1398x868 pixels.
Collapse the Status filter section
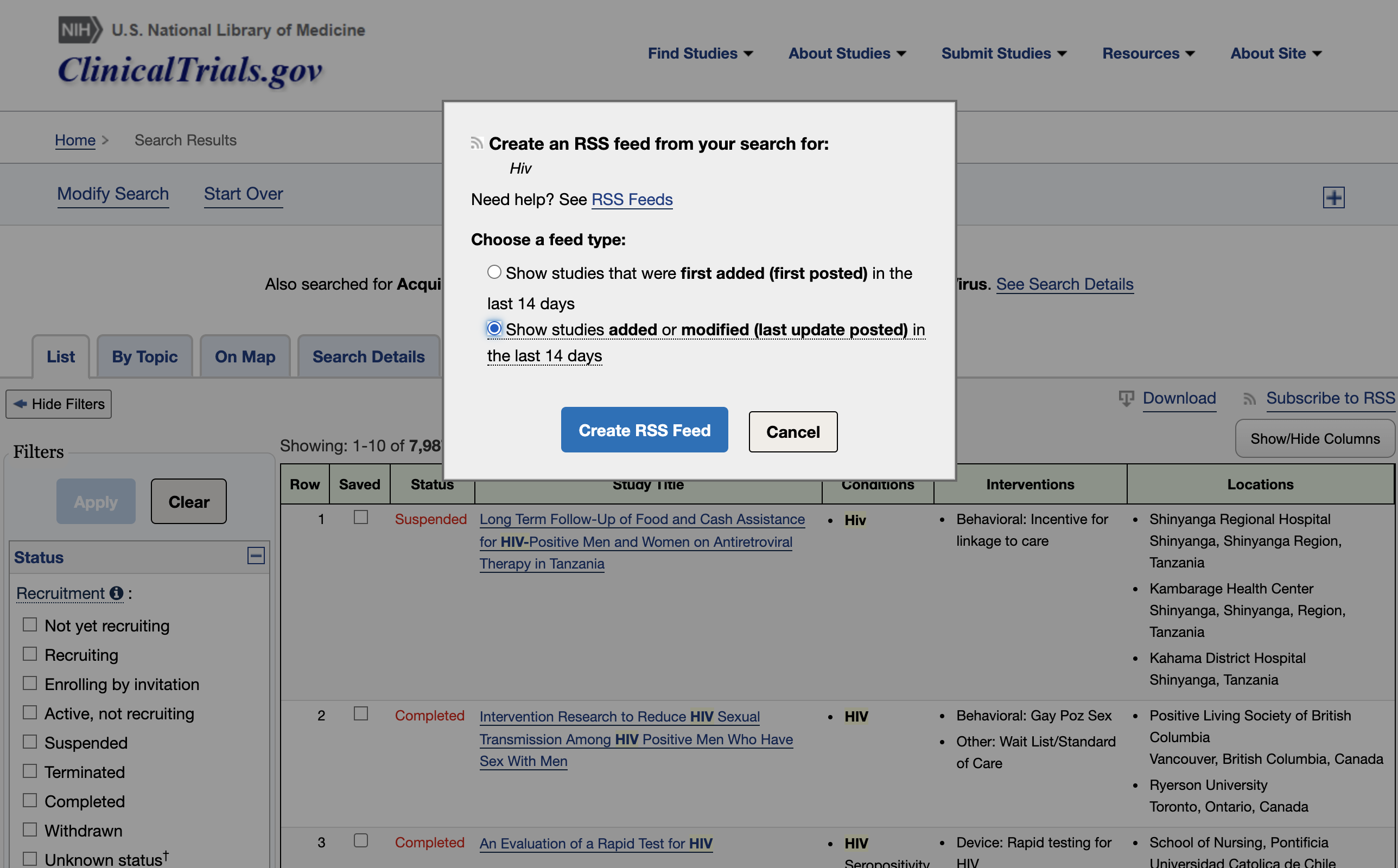[256, 555]
